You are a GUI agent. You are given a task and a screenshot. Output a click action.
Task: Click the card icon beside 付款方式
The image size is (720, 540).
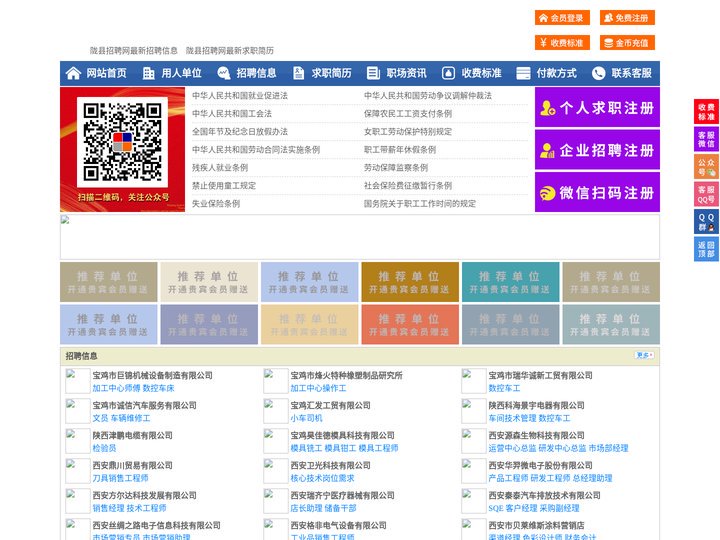pos(523,73)
